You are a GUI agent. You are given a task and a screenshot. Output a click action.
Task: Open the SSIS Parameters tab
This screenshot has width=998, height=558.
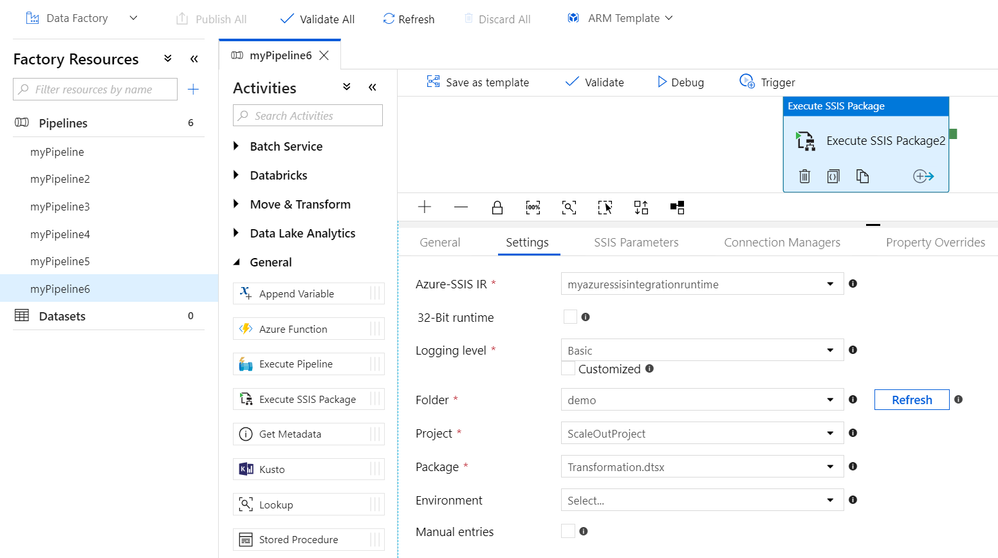(636, 242)
